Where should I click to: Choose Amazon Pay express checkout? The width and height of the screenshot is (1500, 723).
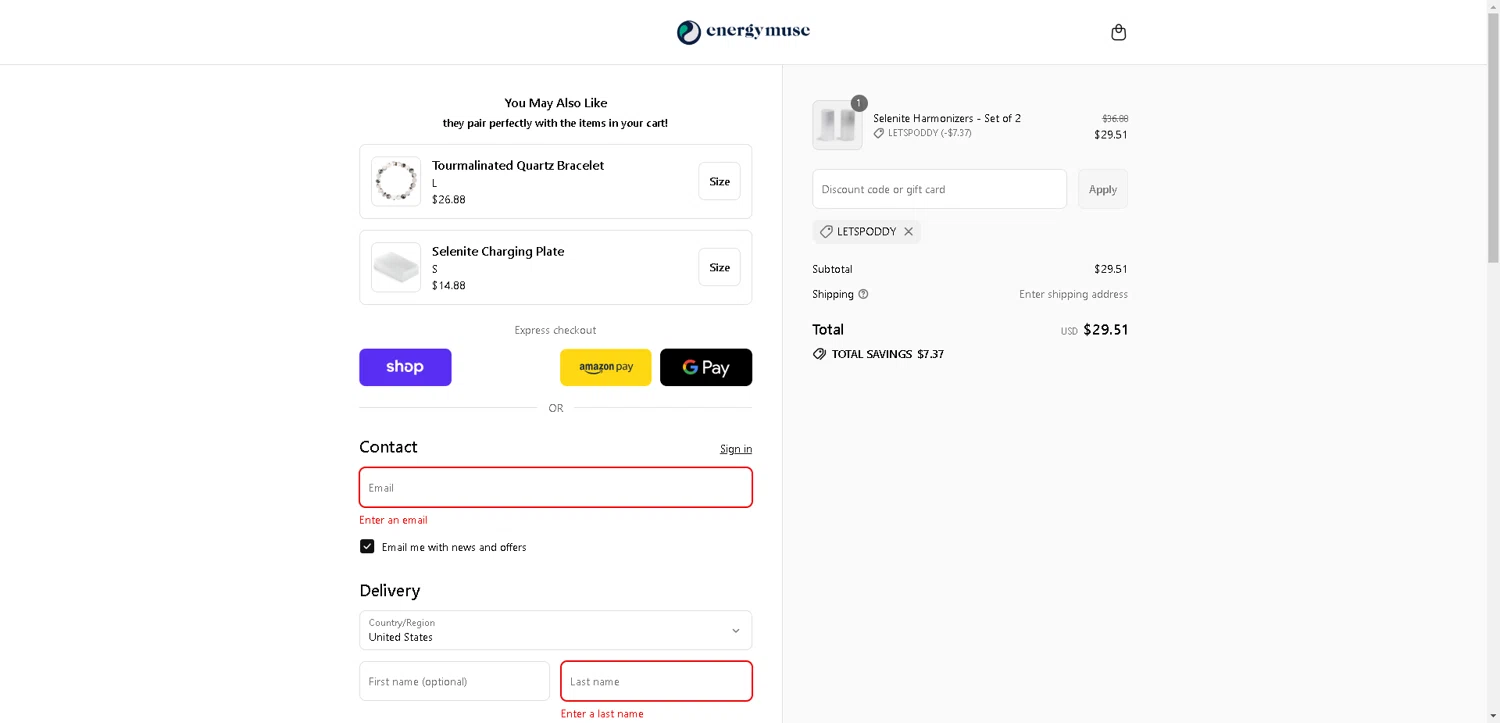coord(605,367)
